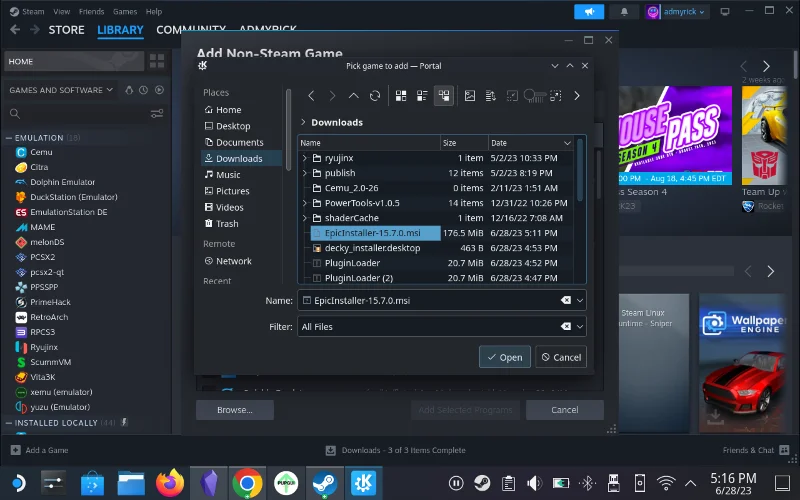Click Add a Game link

coord(40,450)
